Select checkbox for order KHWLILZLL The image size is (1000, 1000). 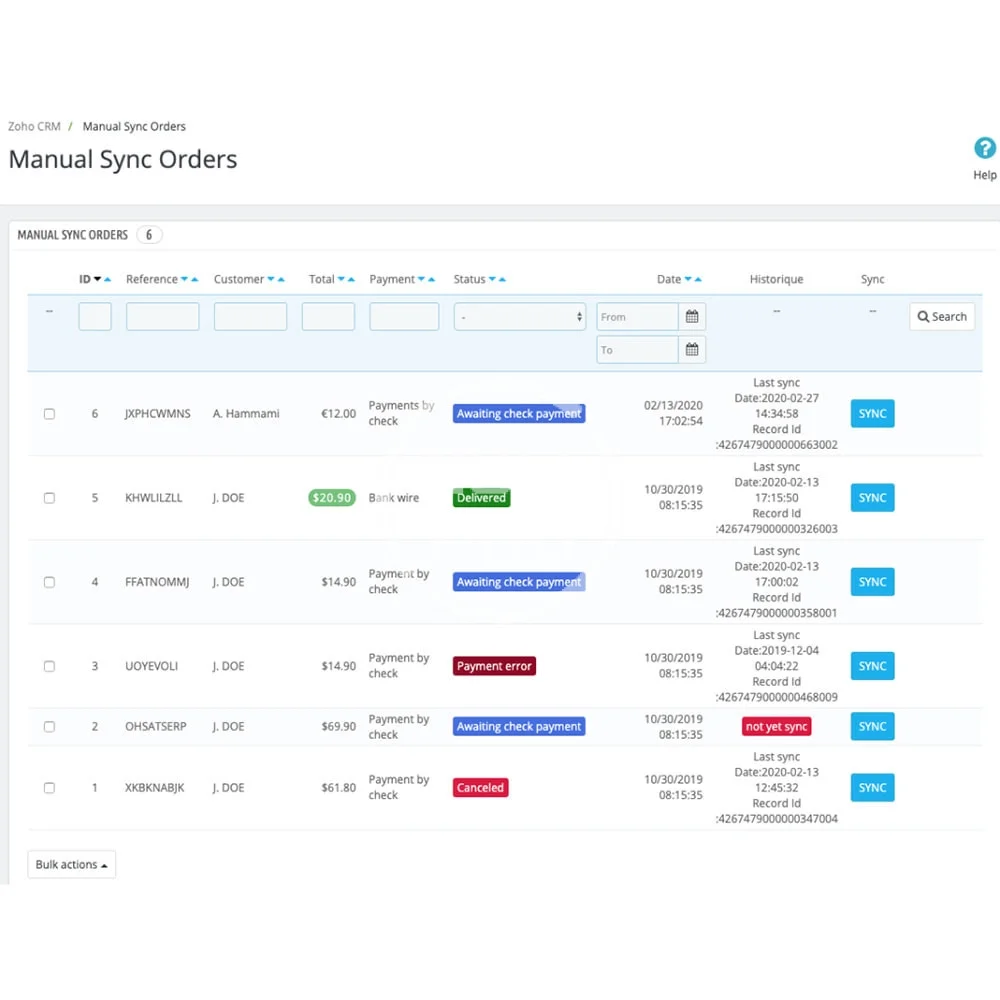point(49,498)
